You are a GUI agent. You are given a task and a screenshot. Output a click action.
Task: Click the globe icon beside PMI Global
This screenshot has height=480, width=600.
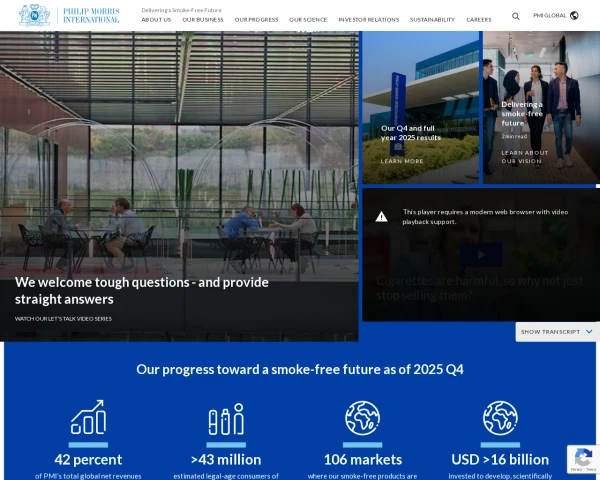tap(574, 15)
